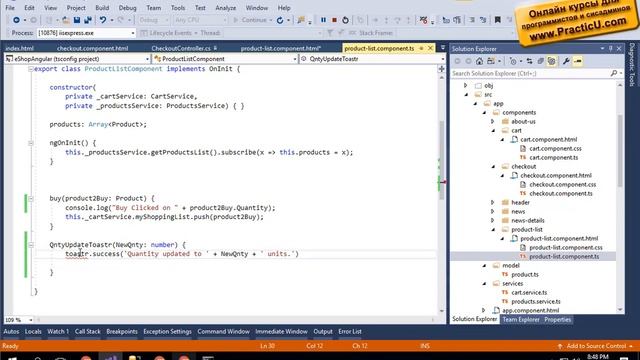Expand the about-us folder

(x=493, y=122)
